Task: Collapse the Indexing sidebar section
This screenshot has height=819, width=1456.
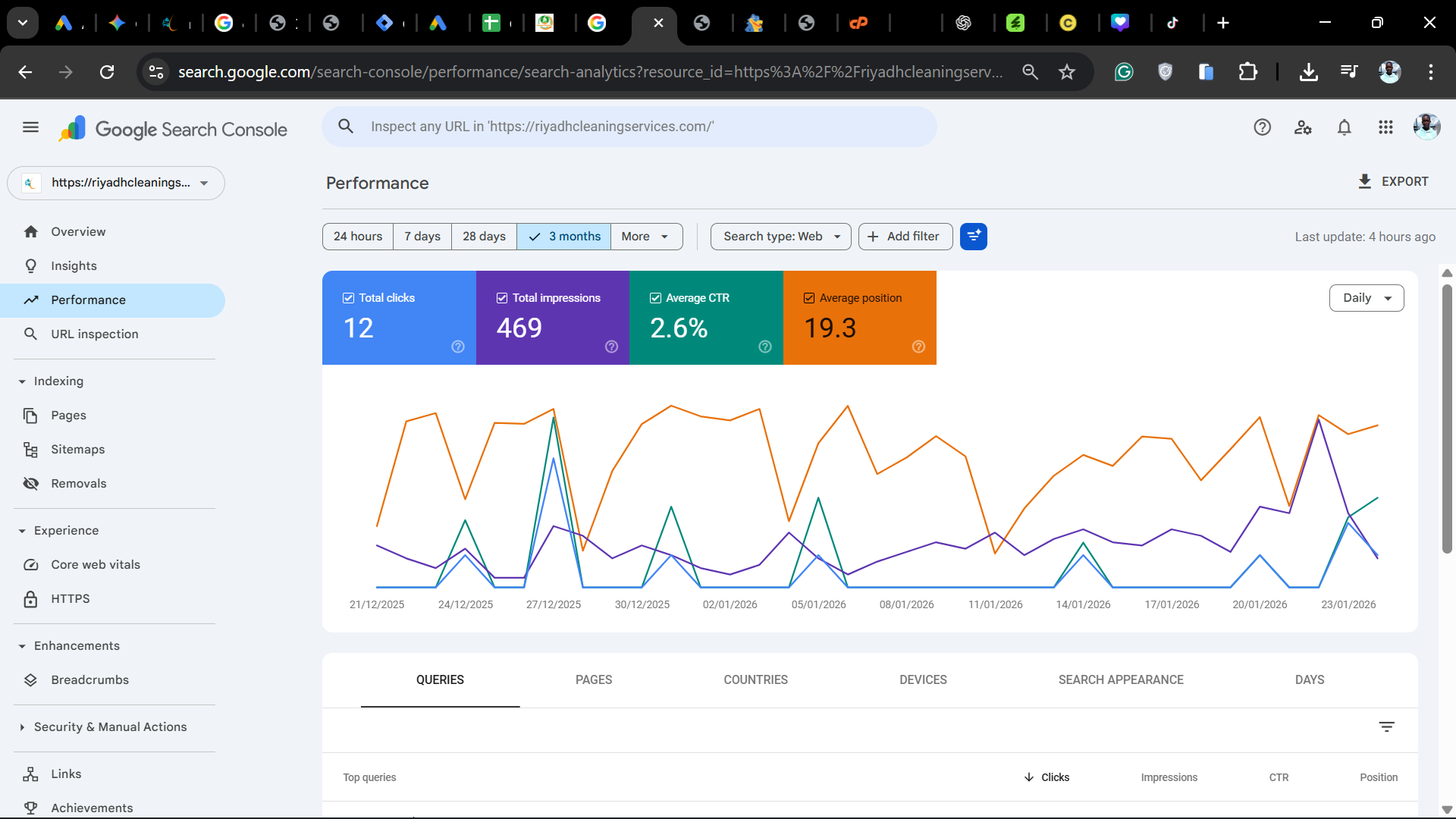Action: pyautogui.click(x=21, y=381)
